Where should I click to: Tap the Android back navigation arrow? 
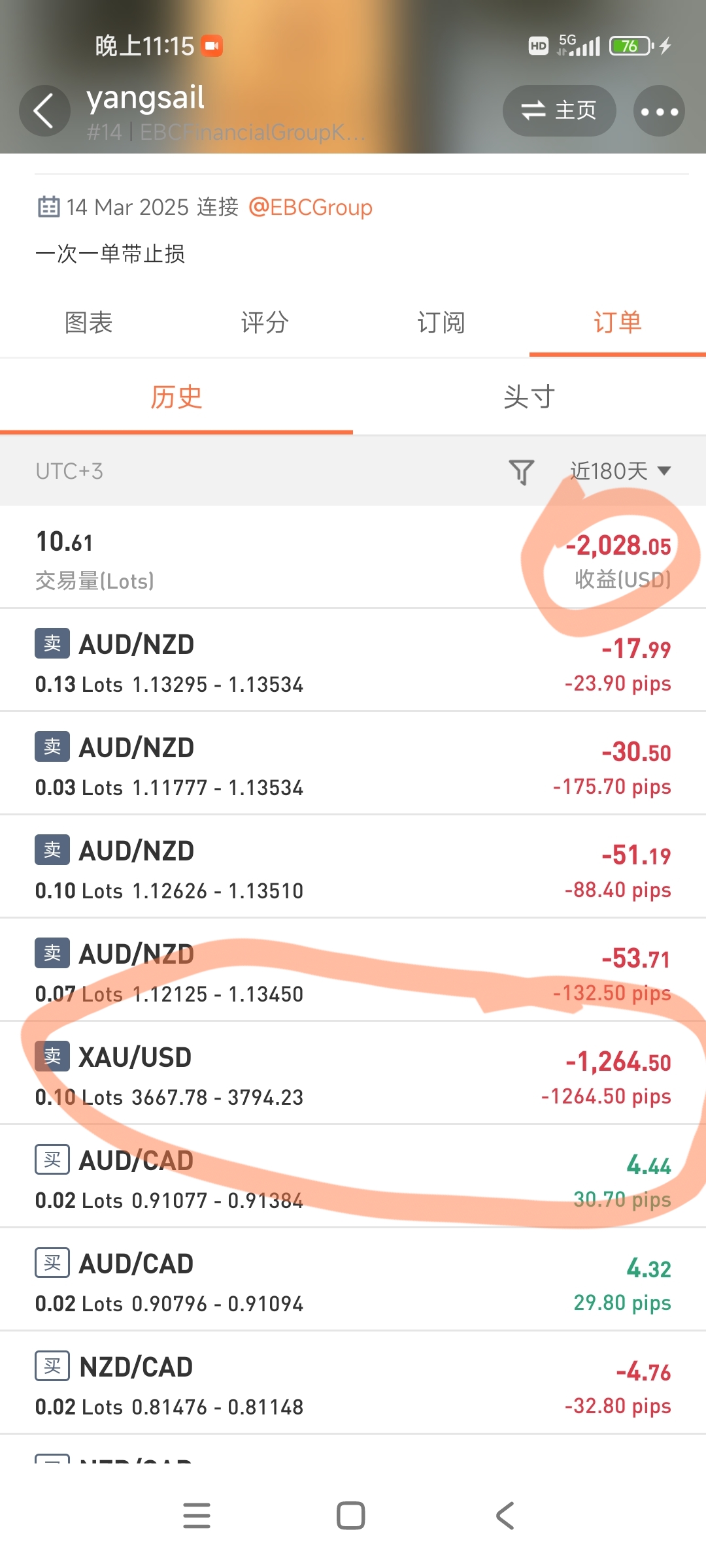(x=505, y=1516)
